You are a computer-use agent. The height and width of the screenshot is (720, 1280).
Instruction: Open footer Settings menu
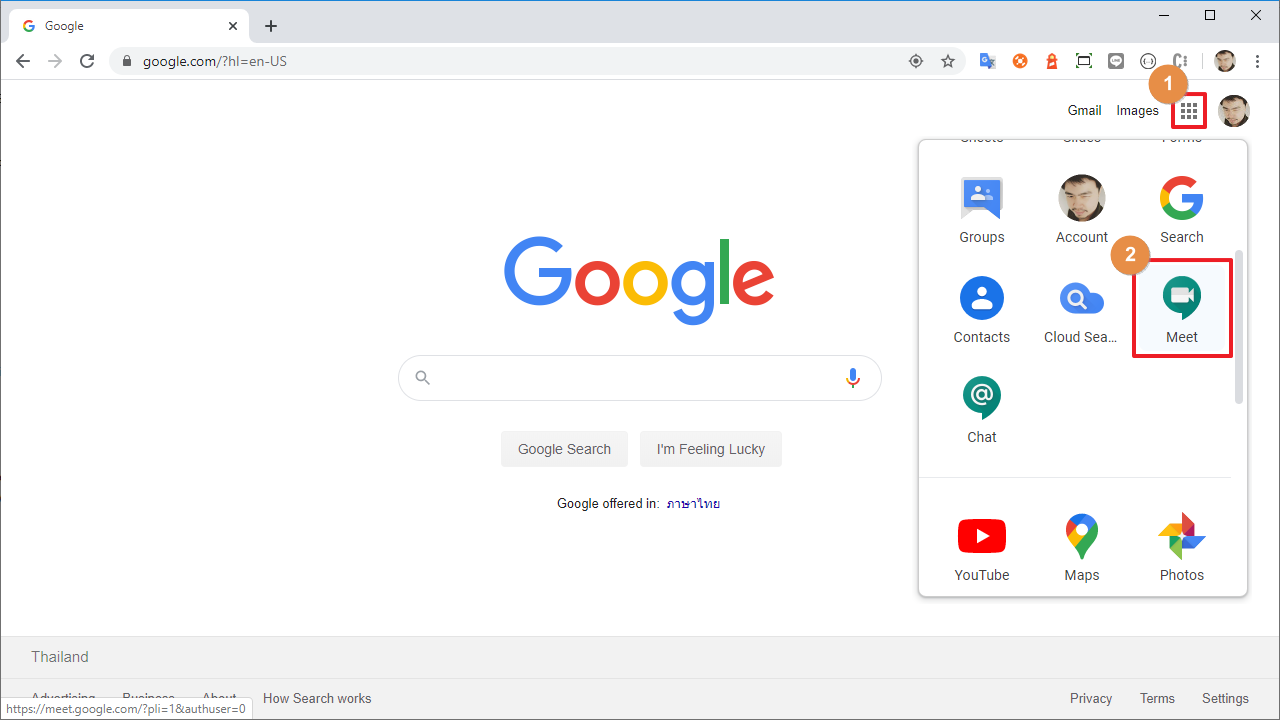point(1225,698)
